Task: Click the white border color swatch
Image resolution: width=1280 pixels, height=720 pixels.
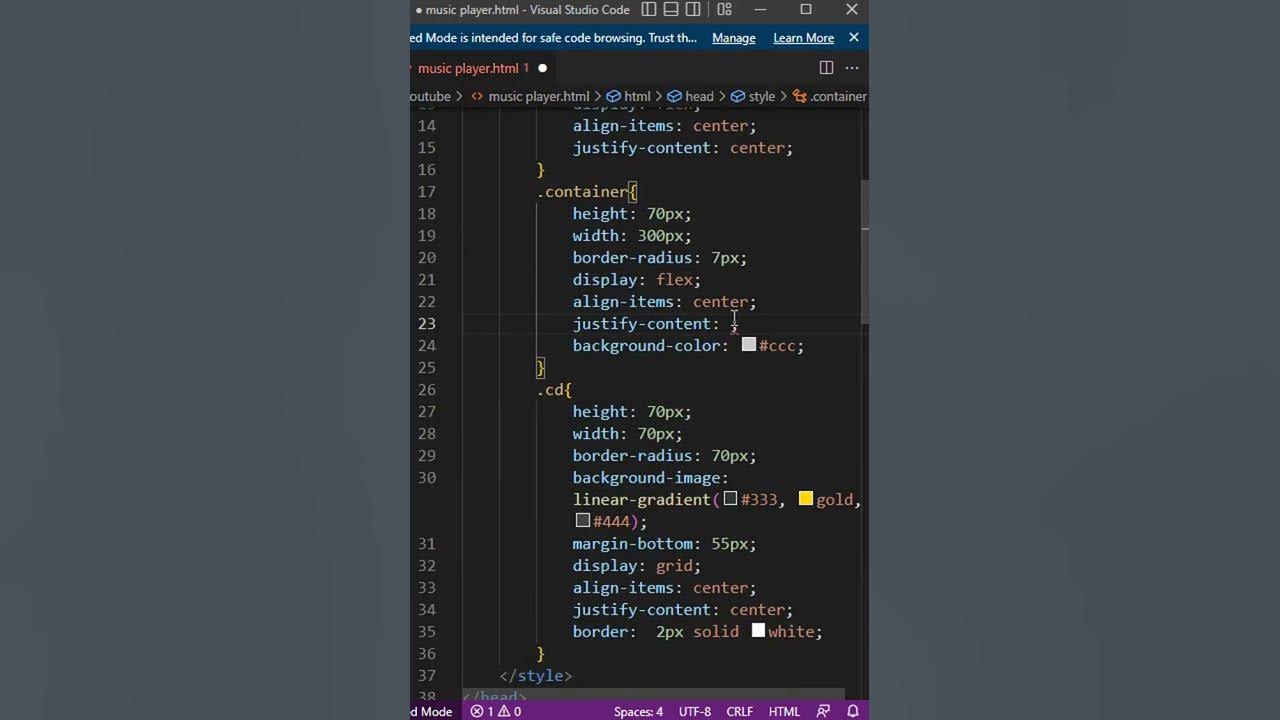Action: 759,631
